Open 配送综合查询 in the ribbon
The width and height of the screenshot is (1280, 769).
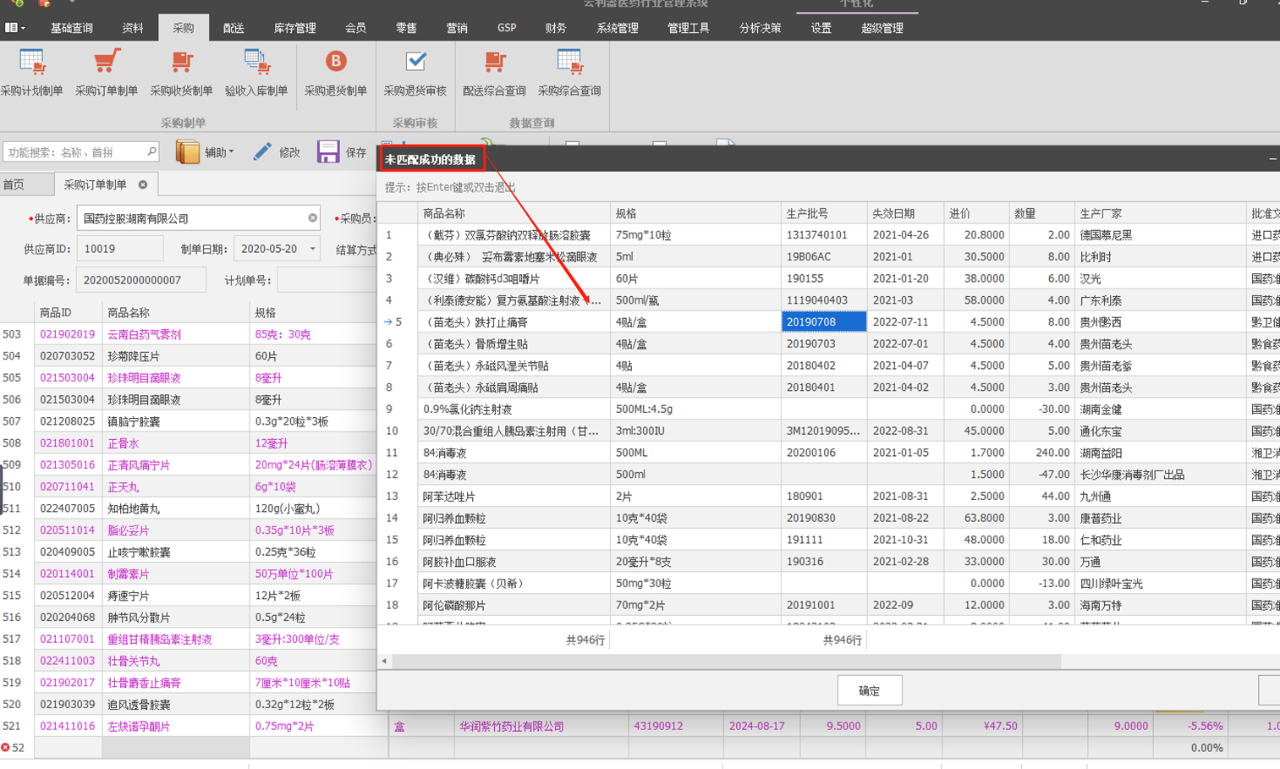[x=494, y=73]
